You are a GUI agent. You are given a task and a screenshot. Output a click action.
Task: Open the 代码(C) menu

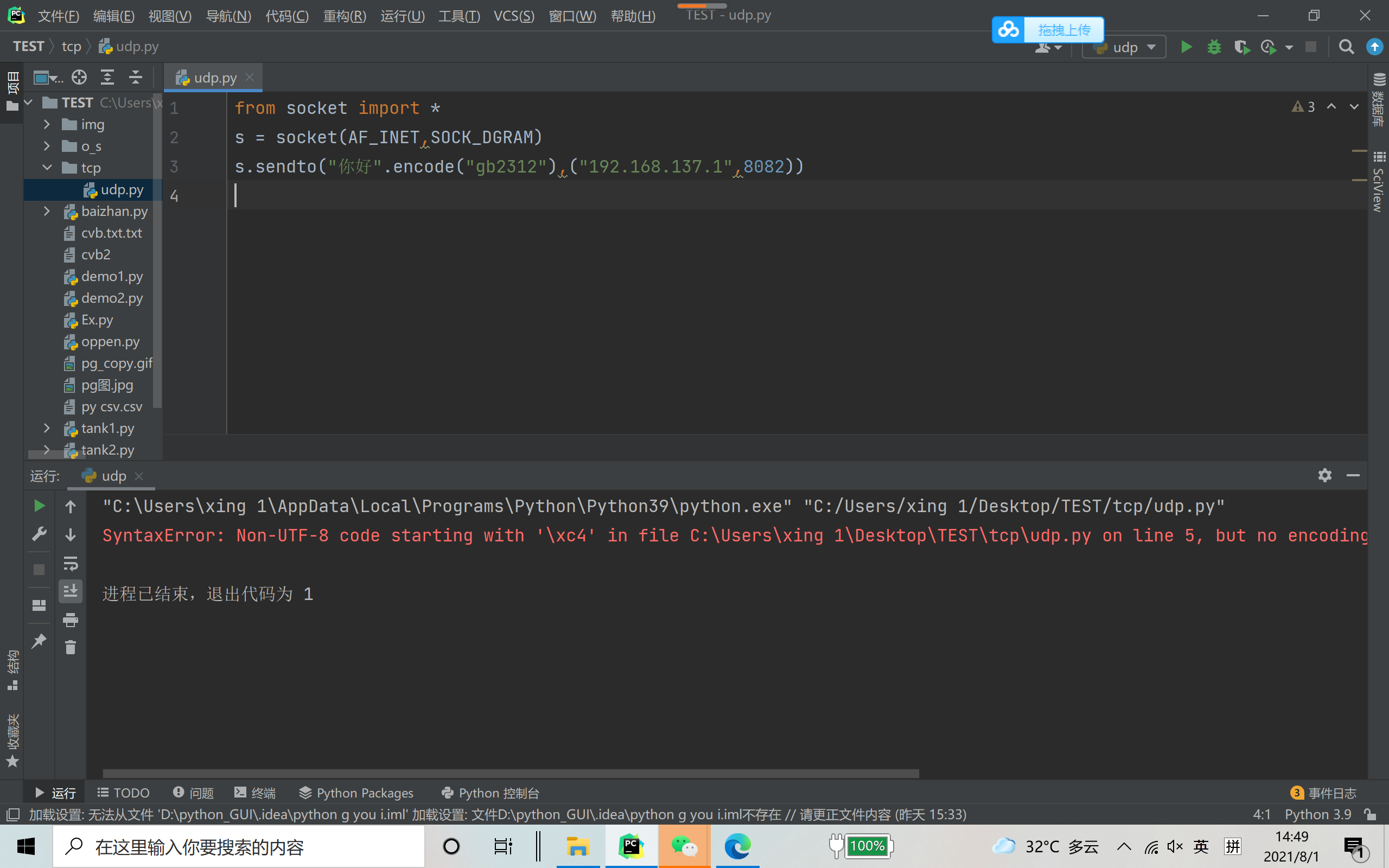point(287,16)
